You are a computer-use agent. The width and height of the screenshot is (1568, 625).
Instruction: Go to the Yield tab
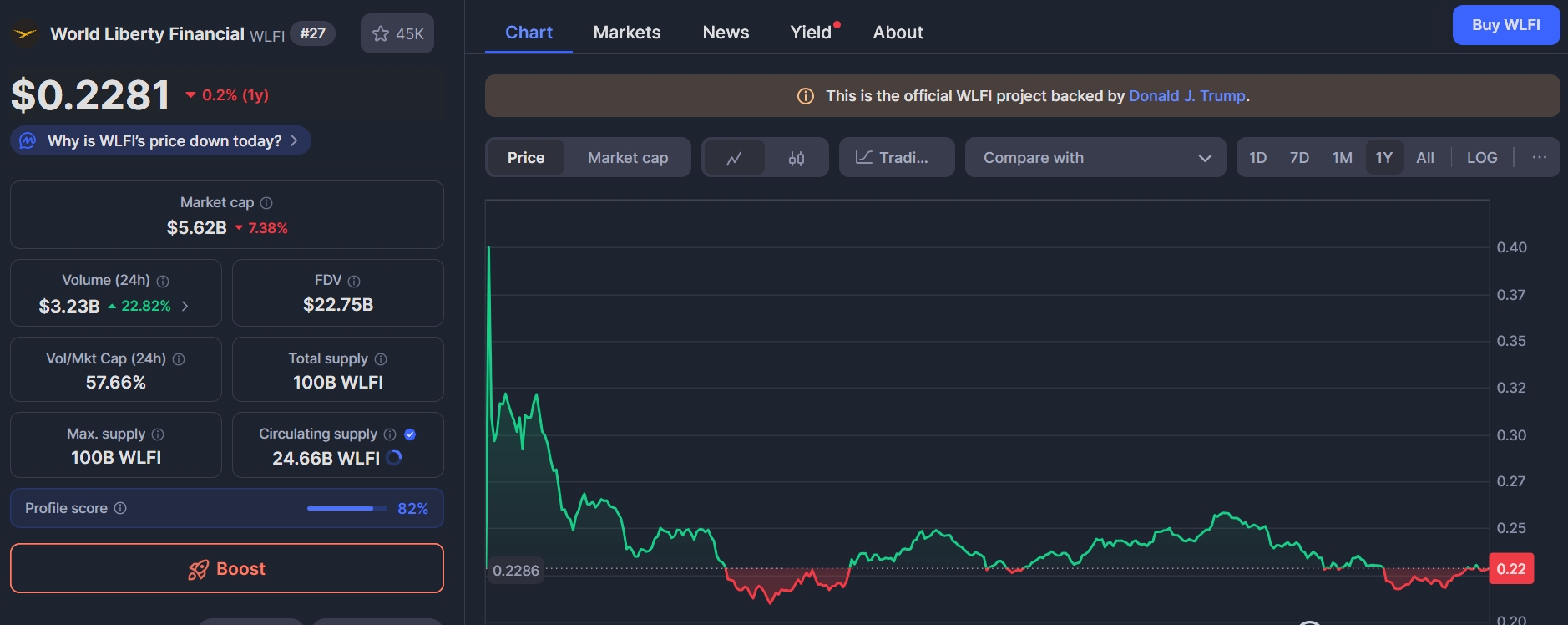811,33
